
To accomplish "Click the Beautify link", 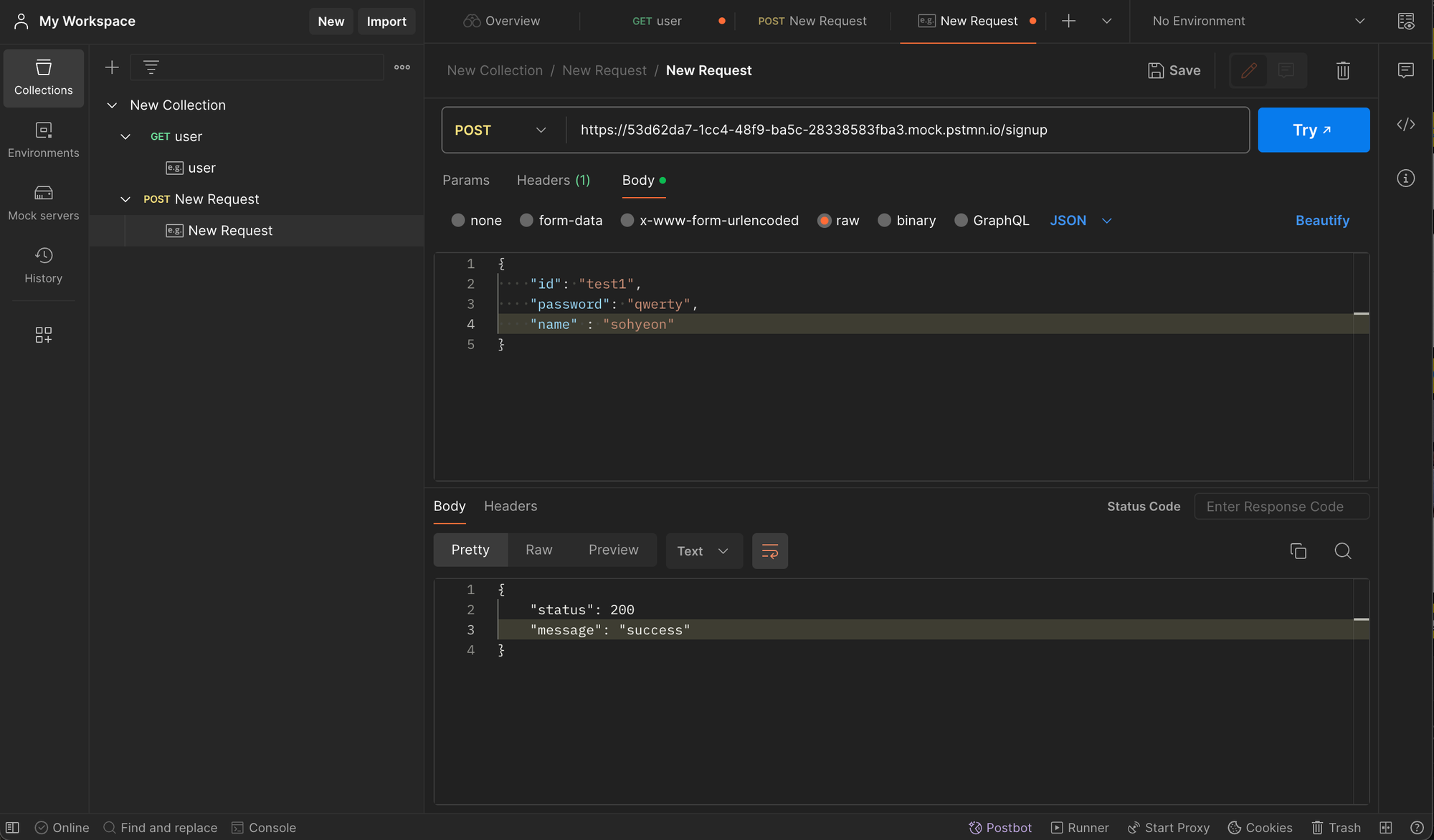I will (x=1321, y=221).
